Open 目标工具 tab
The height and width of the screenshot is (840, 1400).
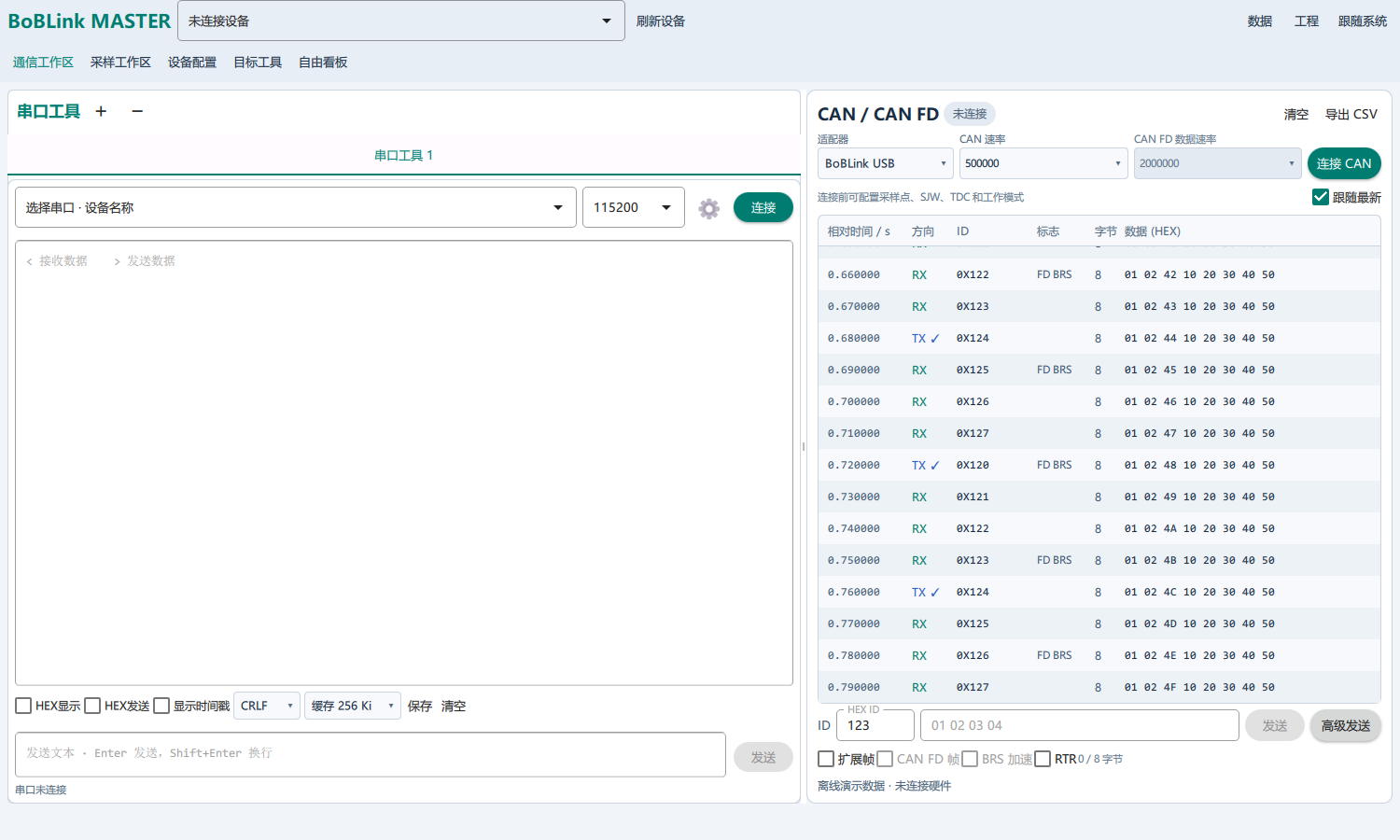tap(258, 63)
